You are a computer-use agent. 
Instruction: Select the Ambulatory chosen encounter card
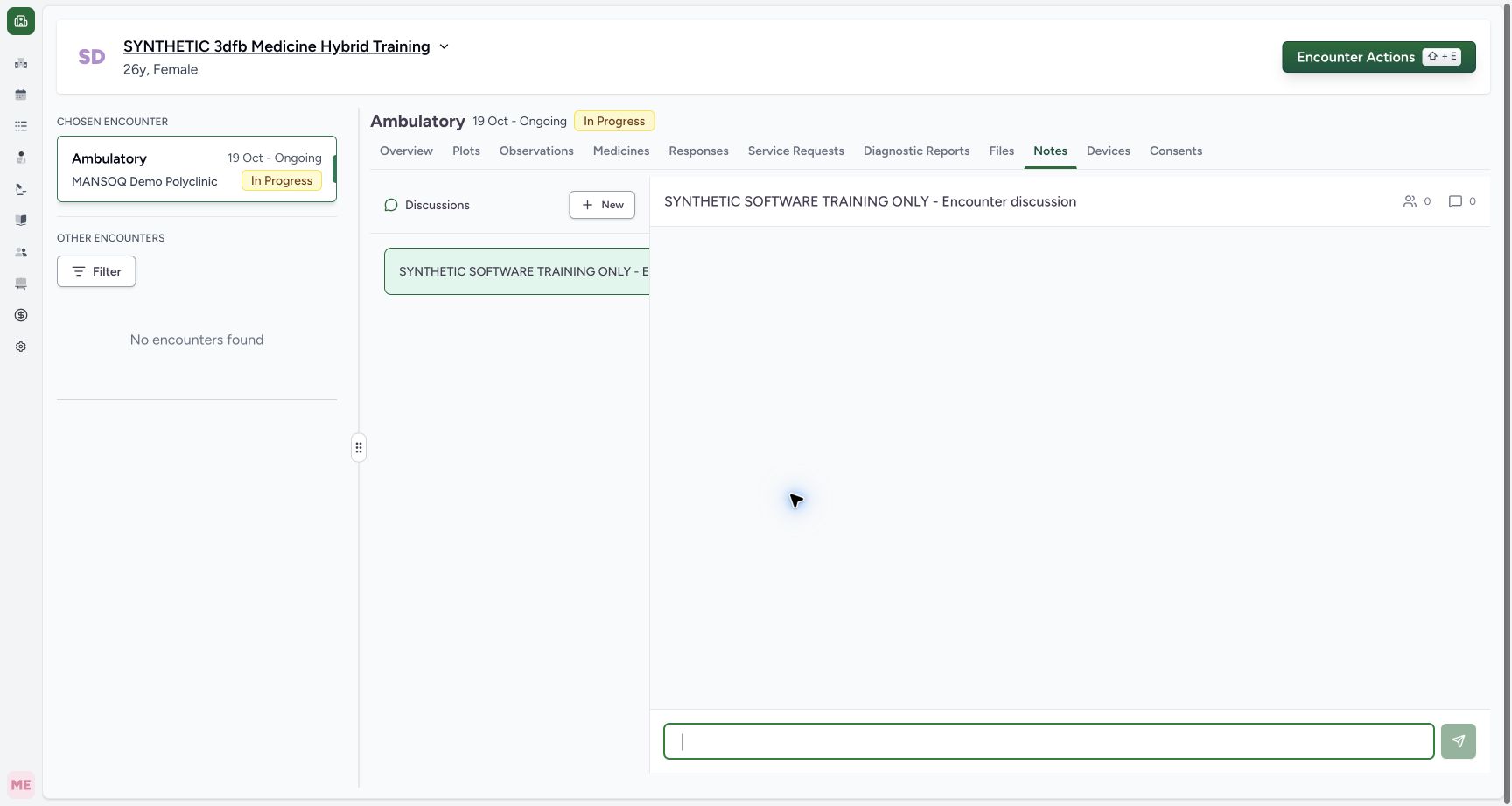197,169
